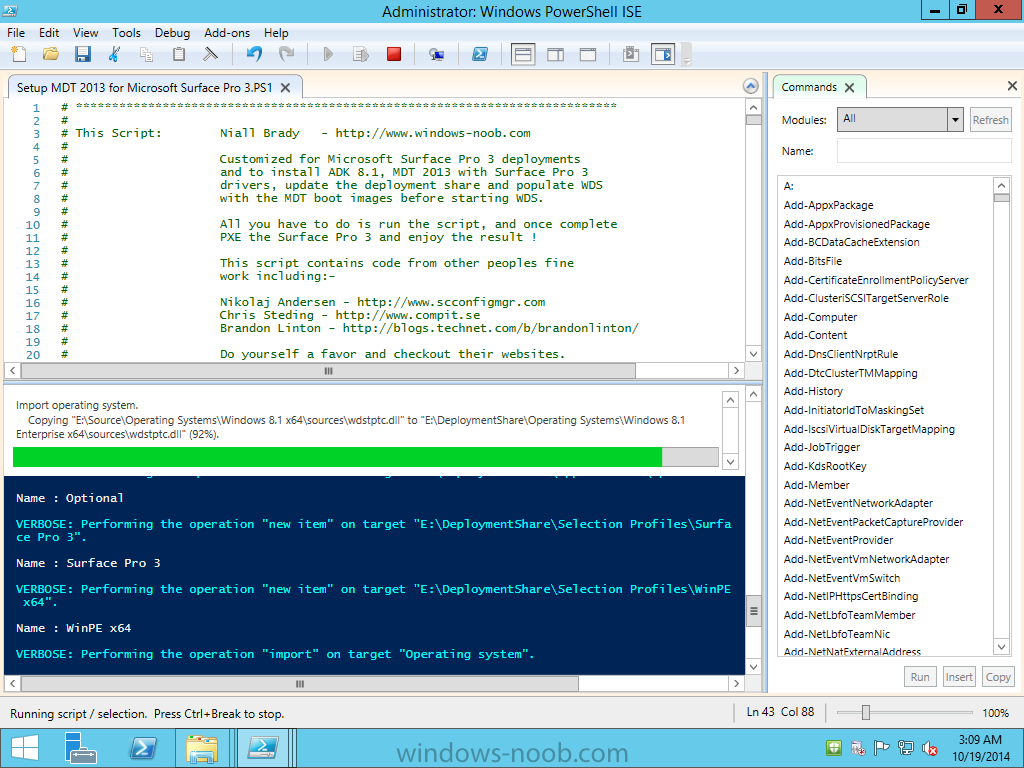This screenshot has height=768, width=1024.
Task: Select Add-Content in the command list
Action: pos(815,336)
